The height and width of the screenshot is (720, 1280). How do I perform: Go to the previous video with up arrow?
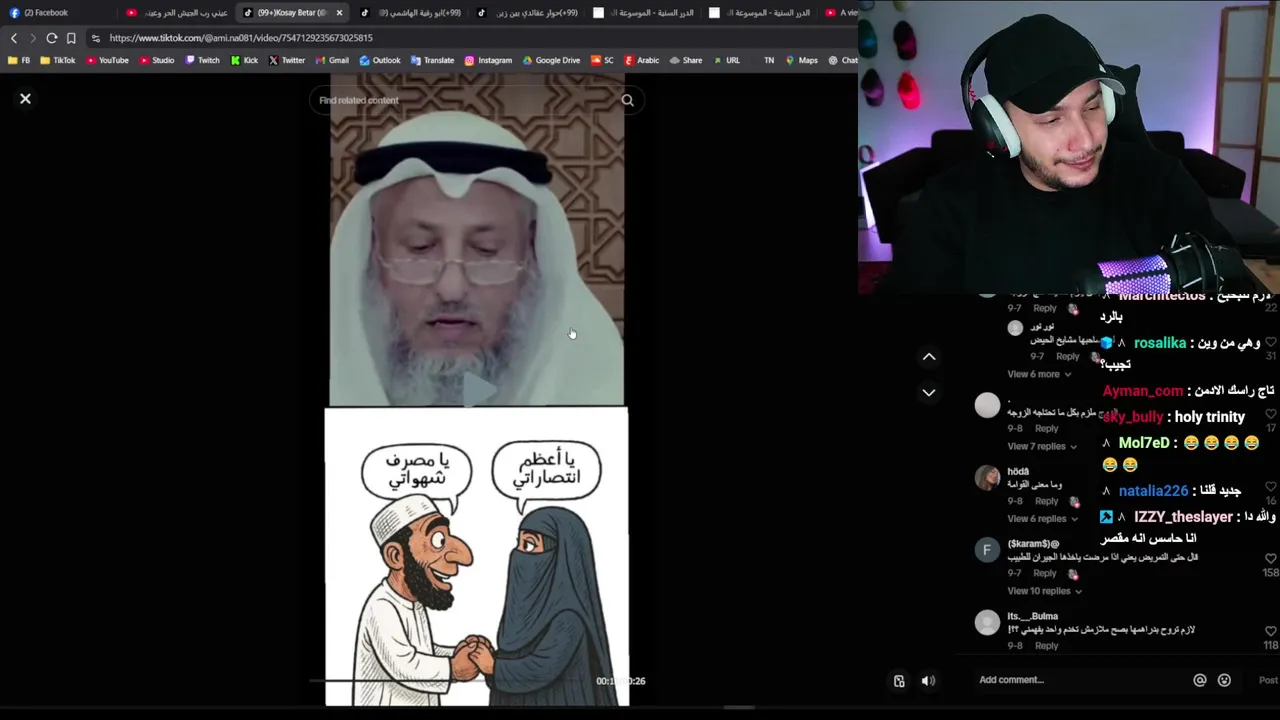(x=928, y=356)
